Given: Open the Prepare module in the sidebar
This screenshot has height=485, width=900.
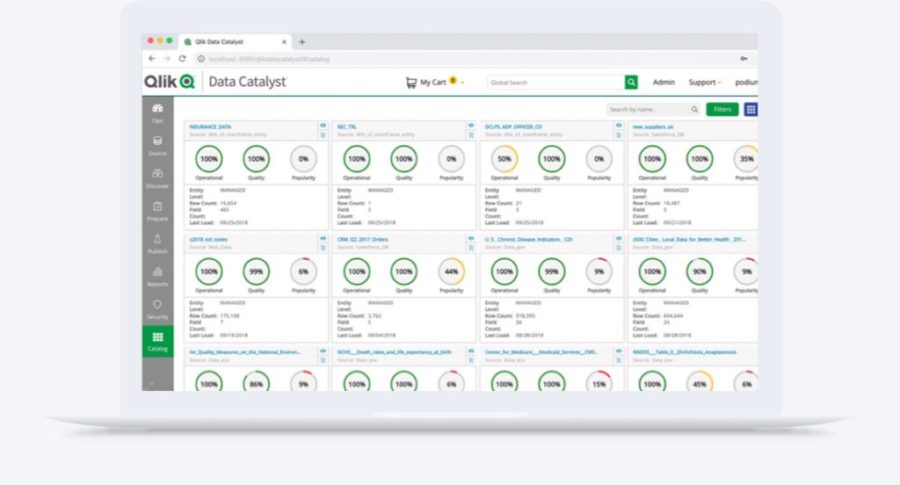Looking at the screenshot, I should 157,211.
